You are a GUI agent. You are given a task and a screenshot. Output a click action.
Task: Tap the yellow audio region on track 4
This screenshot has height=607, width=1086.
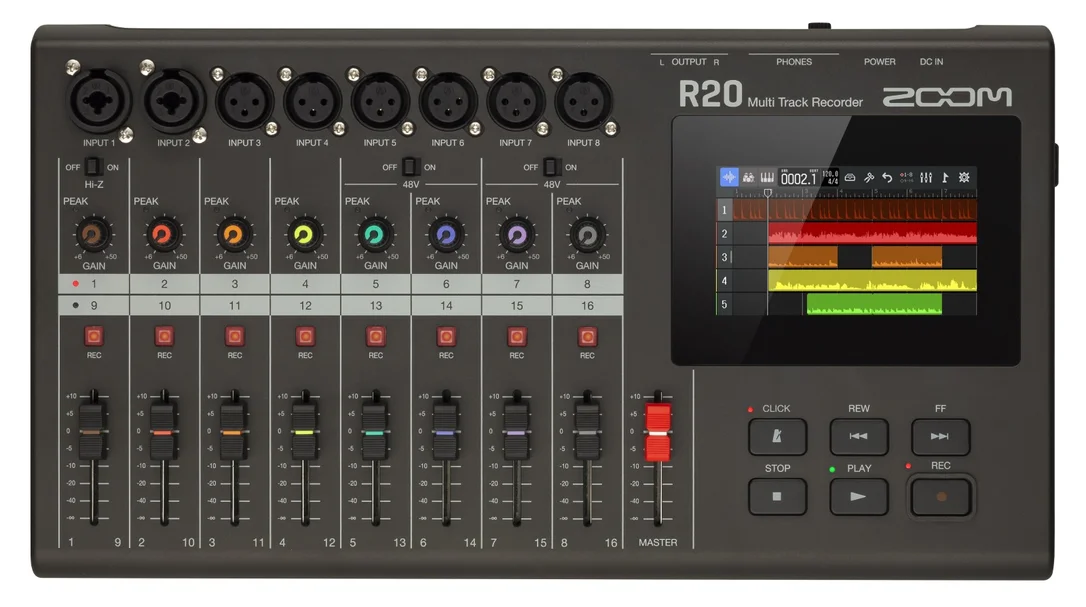coord(872,281)
